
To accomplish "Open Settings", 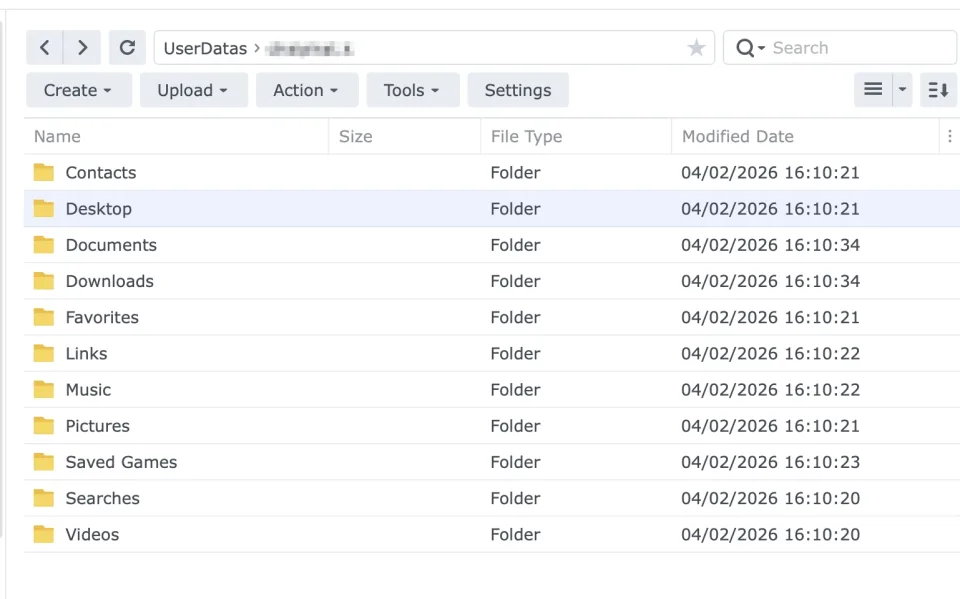I will [518, 90].
